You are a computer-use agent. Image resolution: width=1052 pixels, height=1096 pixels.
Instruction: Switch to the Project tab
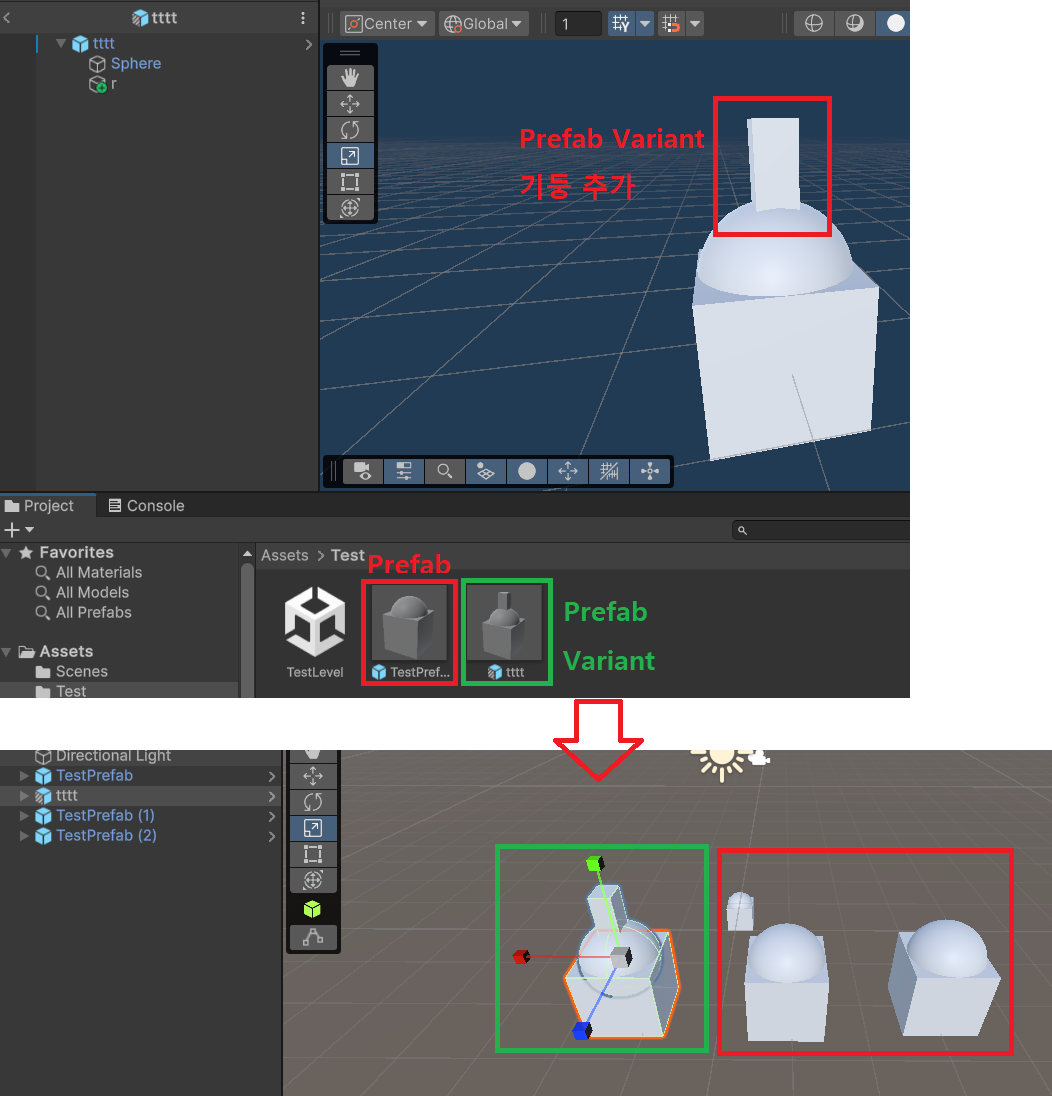coord(39,506)
